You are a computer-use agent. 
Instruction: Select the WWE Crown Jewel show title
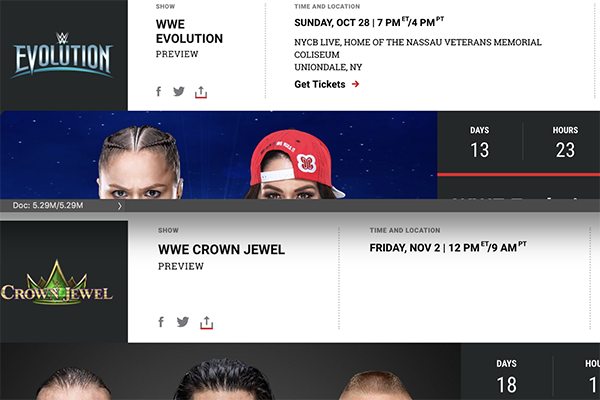[221, 250]
